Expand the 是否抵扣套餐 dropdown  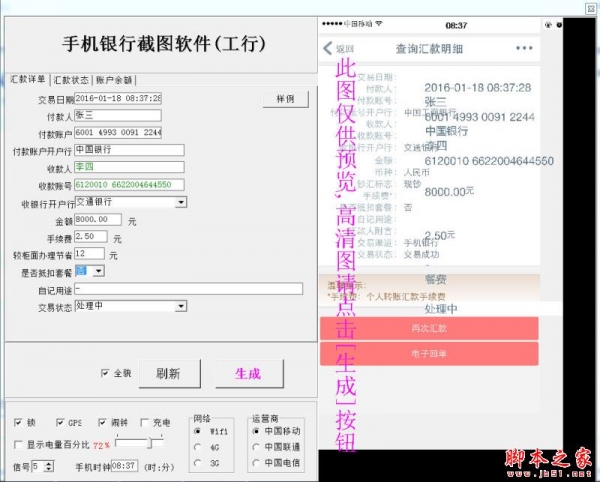pos(99,271)
